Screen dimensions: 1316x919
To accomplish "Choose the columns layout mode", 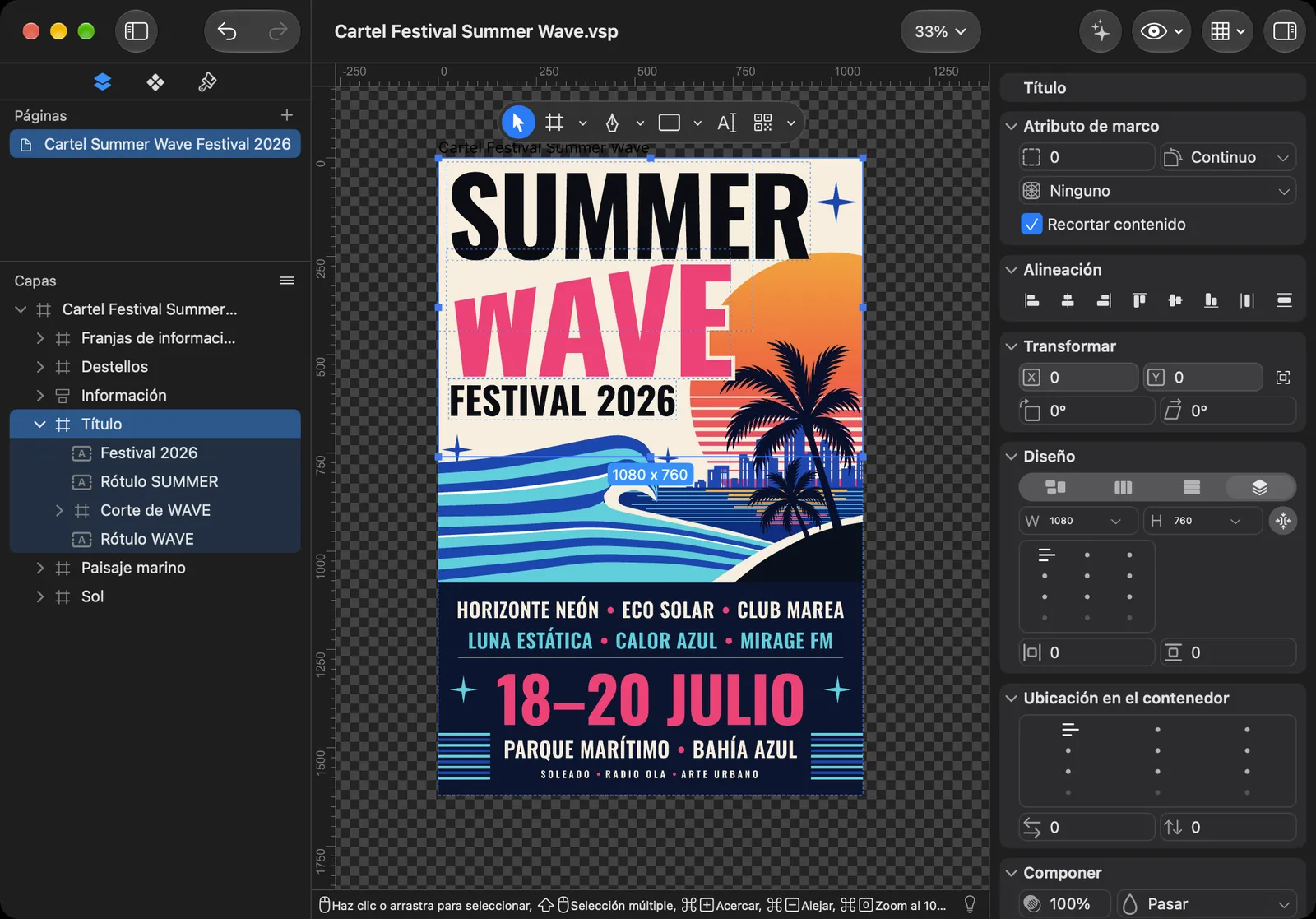I will click(x=1123, y=487).
